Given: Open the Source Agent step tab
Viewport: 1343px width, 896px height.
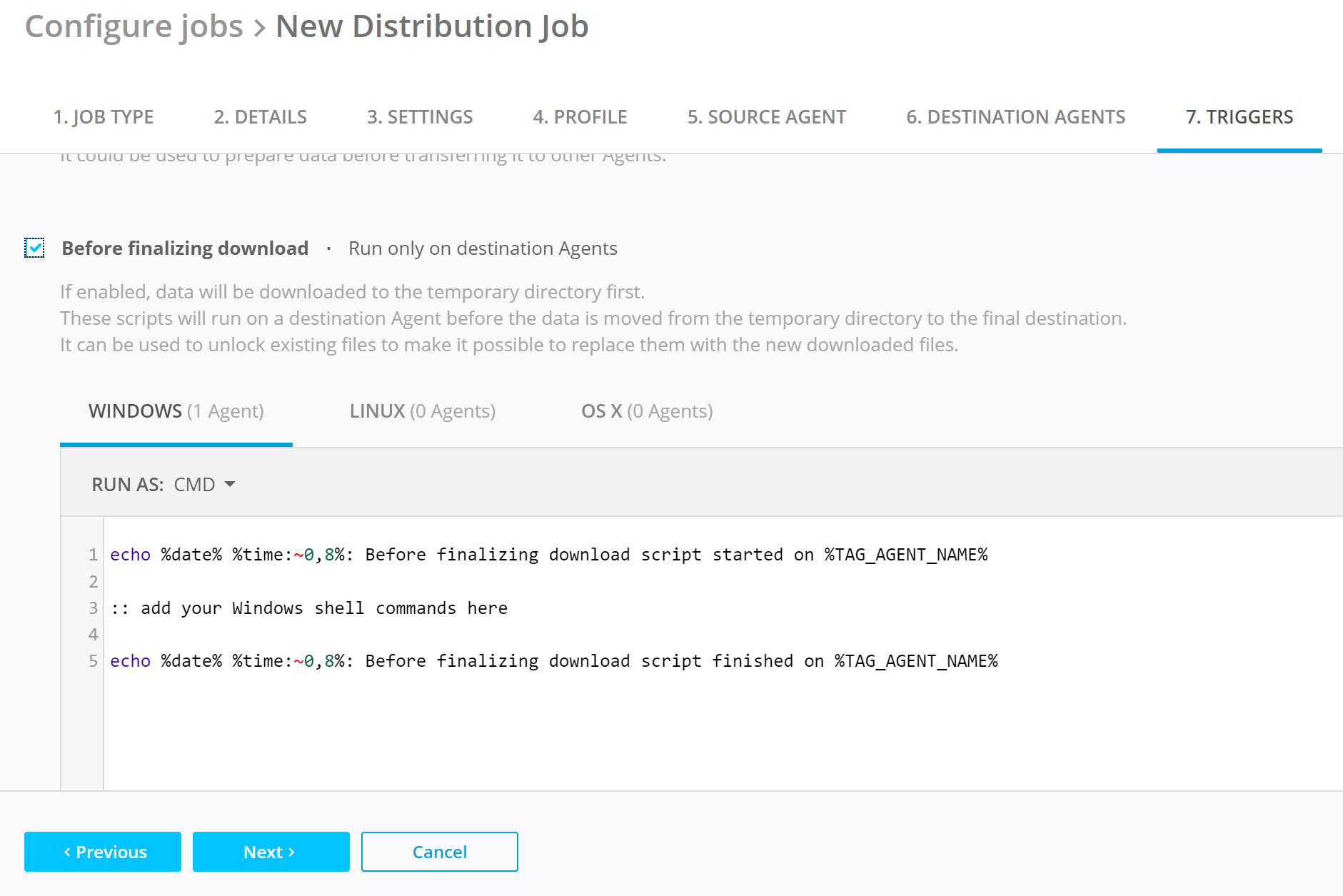Looking at the screenshot, I should 766,117.
